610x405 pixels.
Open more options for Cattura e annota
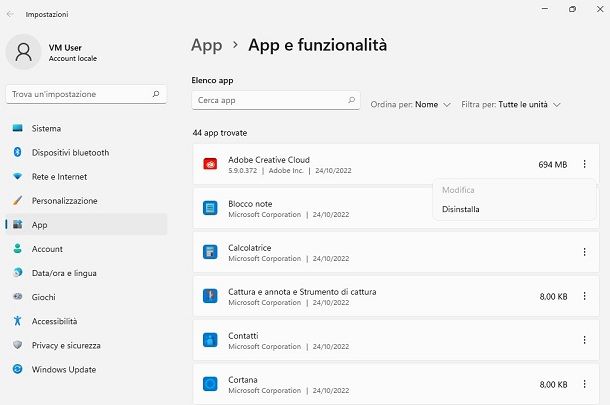[x=584, y=296]
